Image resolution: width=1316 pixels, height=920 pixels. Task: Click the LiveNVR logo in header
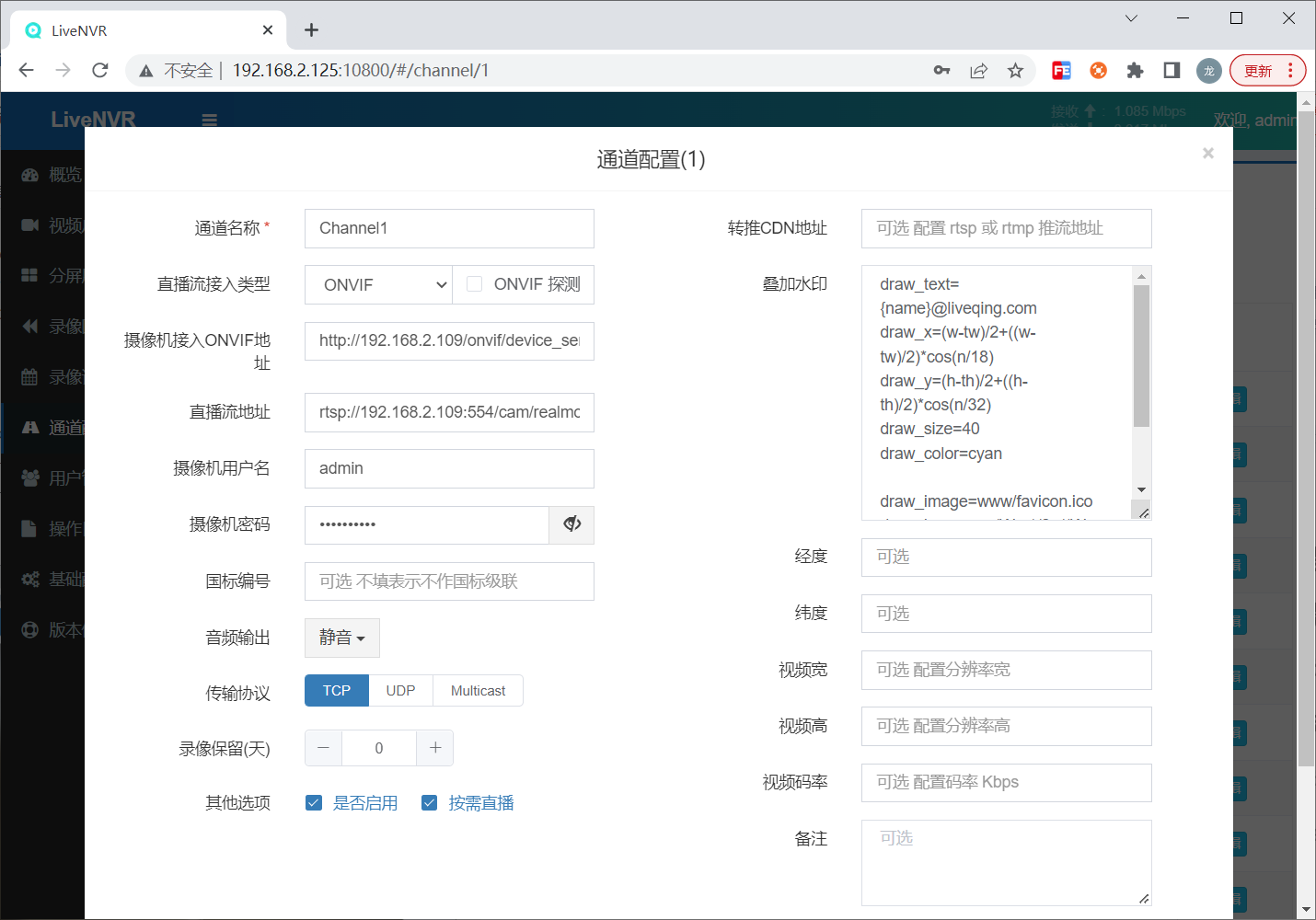coord(93,120)
